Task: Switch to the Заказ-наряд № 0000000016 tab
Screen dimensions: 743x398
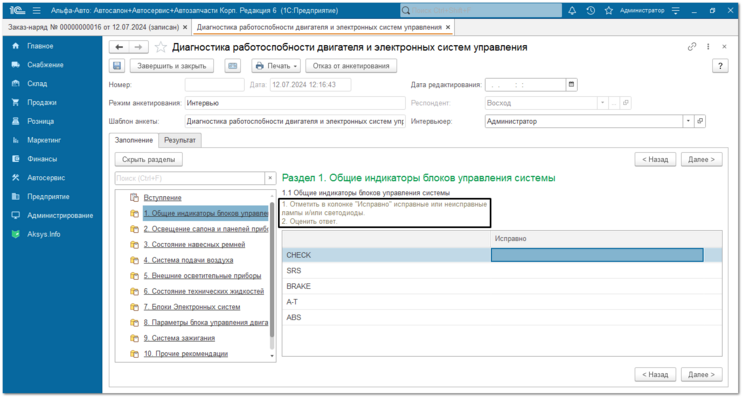Action: pyautogui.click(x=93, y=27)
